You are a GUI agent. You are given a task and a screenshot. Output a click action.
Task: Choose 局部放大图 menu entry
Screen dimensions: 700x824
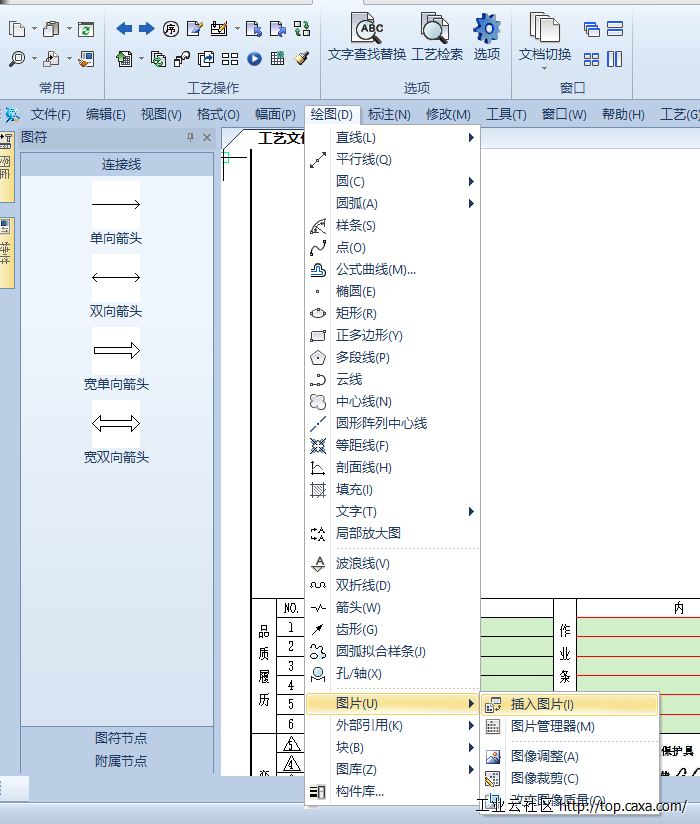pyautogui.click(x=392, y=533)
